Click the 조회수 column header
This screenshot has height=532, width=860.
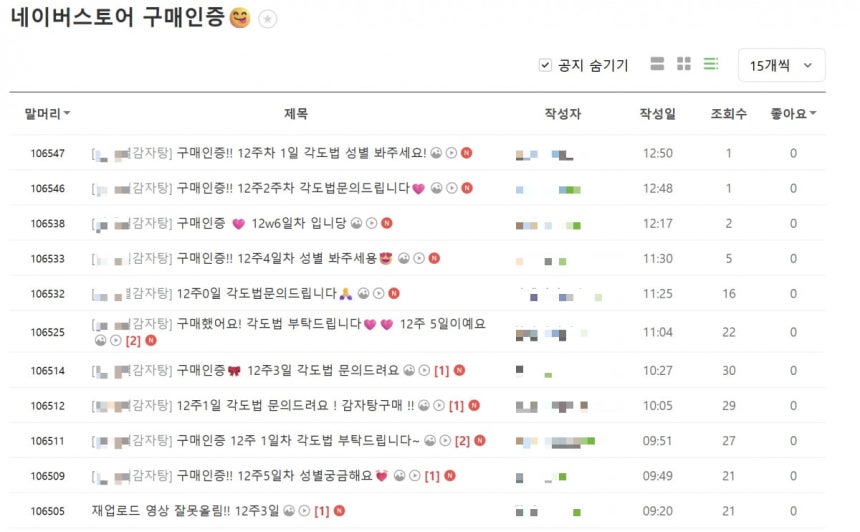pos(728,114)
